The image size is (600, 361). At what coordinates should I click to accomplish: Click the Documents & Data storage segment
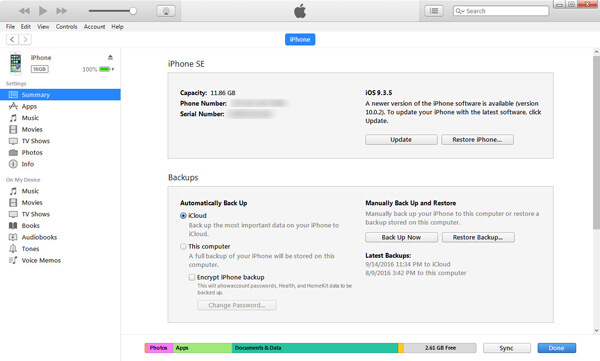tap(315, 348)
